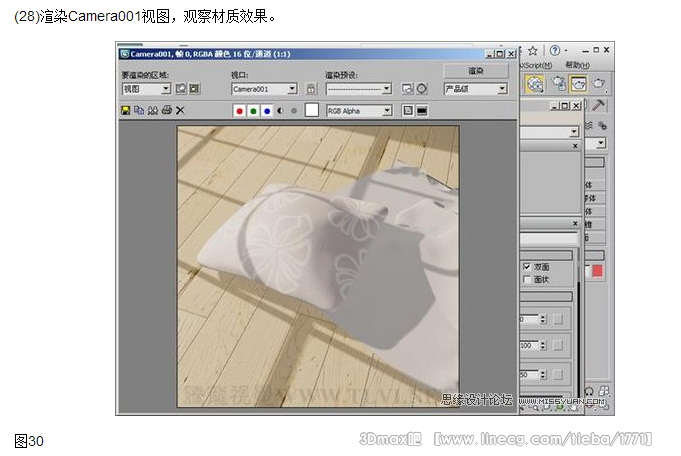The width and height of the screenshot is (681, 456).
Task: Toggle the red channel button
Action: pos(239,111)
